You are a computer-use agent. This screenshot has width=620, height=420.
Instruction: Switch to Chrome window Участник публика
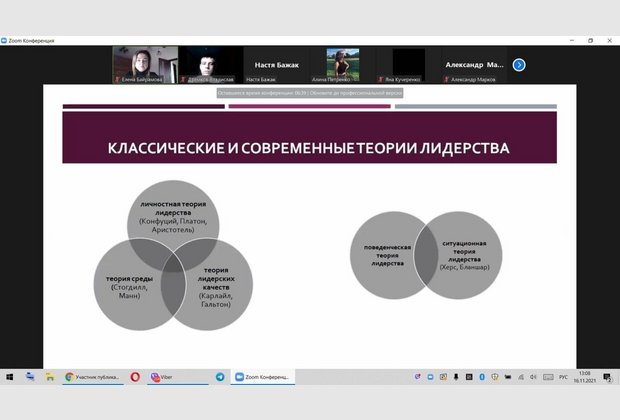tap(93, 377)
